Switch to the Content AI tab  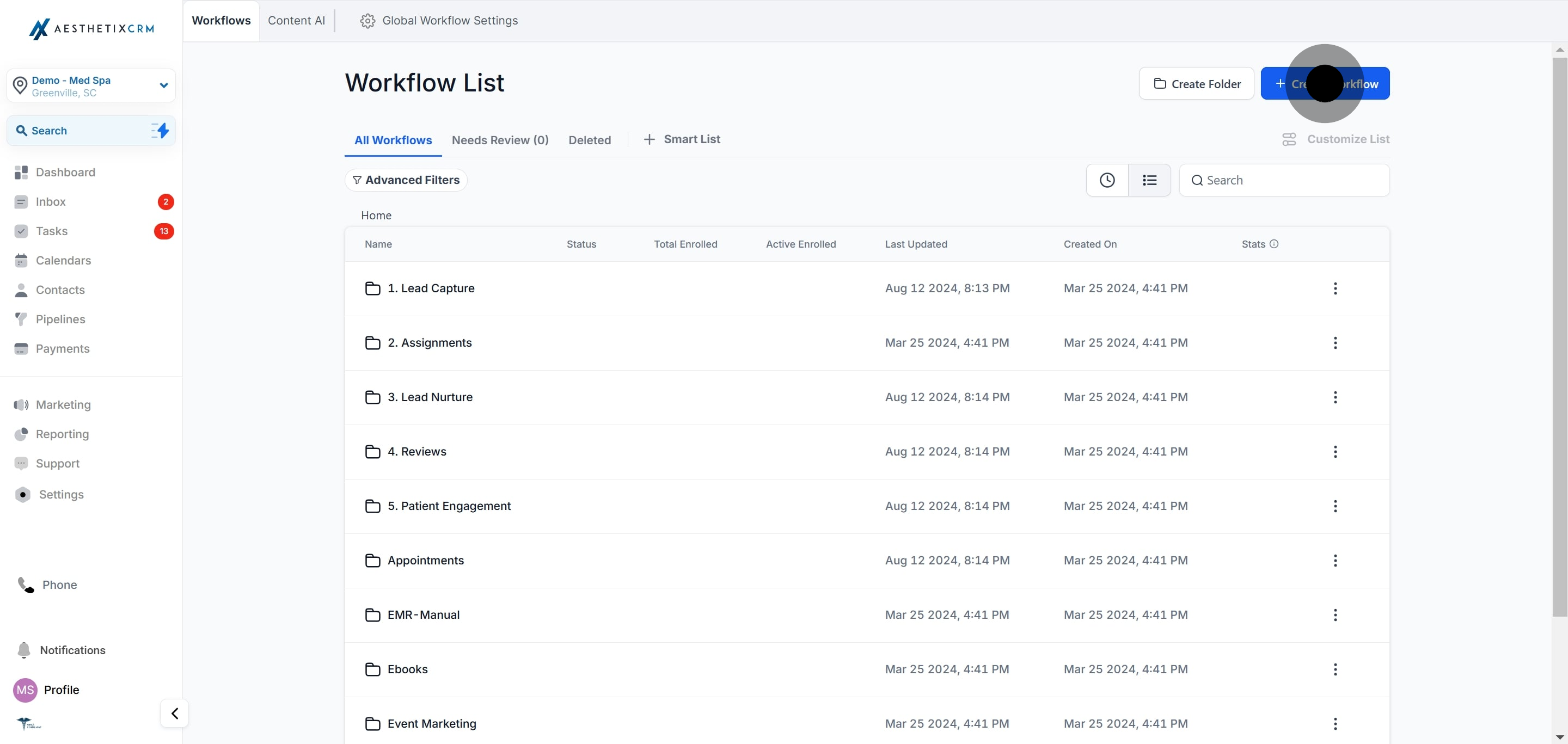[x=296, y=20]
